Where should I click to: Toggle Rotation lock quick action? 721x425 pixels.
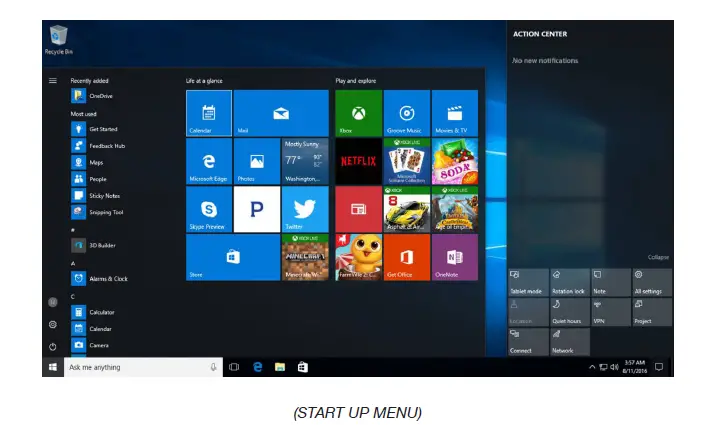point(569,282)
